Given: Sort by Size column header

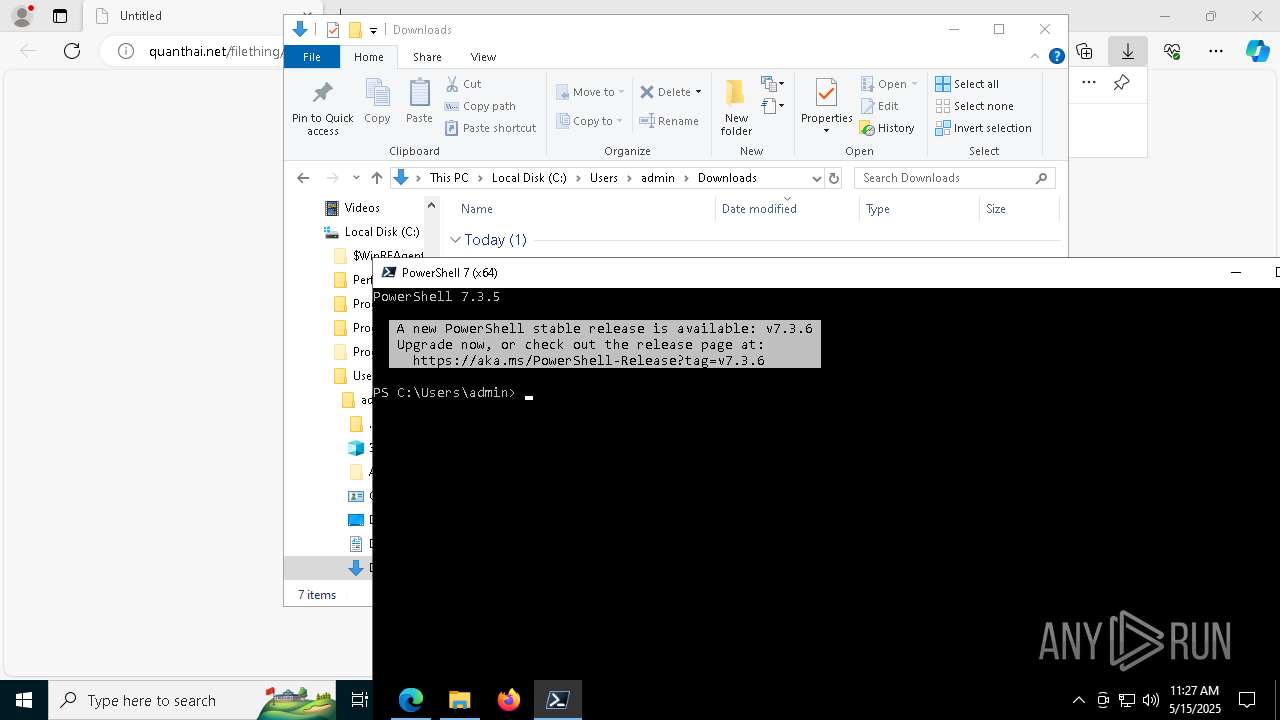Looking at the screenshot, I should [1018, 208].
